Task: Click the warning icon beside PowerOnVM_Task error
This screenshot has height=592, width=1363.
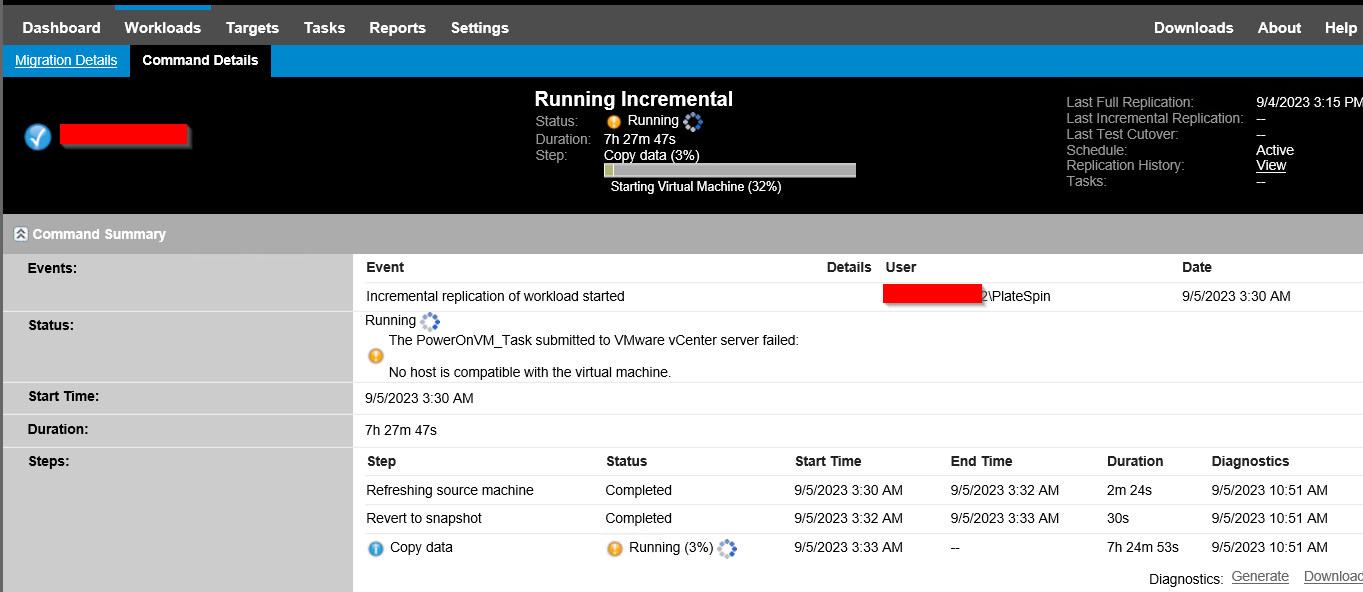Action: 376,355
